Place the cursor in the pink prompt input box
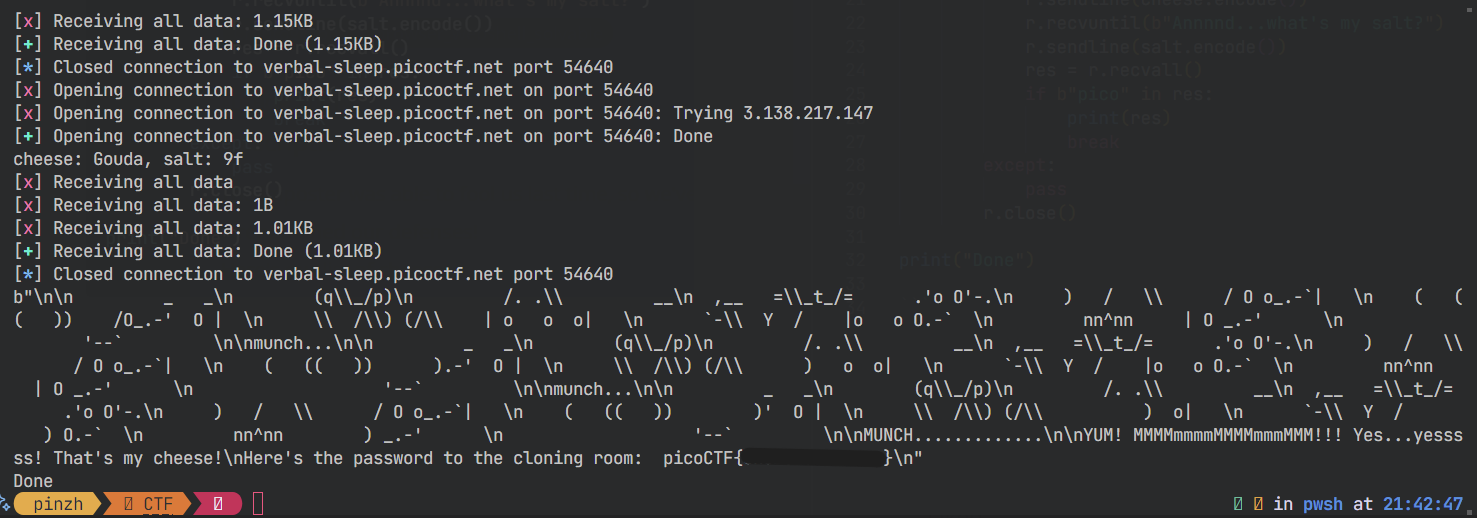The image size is (1477, 518). pos(258,504)
